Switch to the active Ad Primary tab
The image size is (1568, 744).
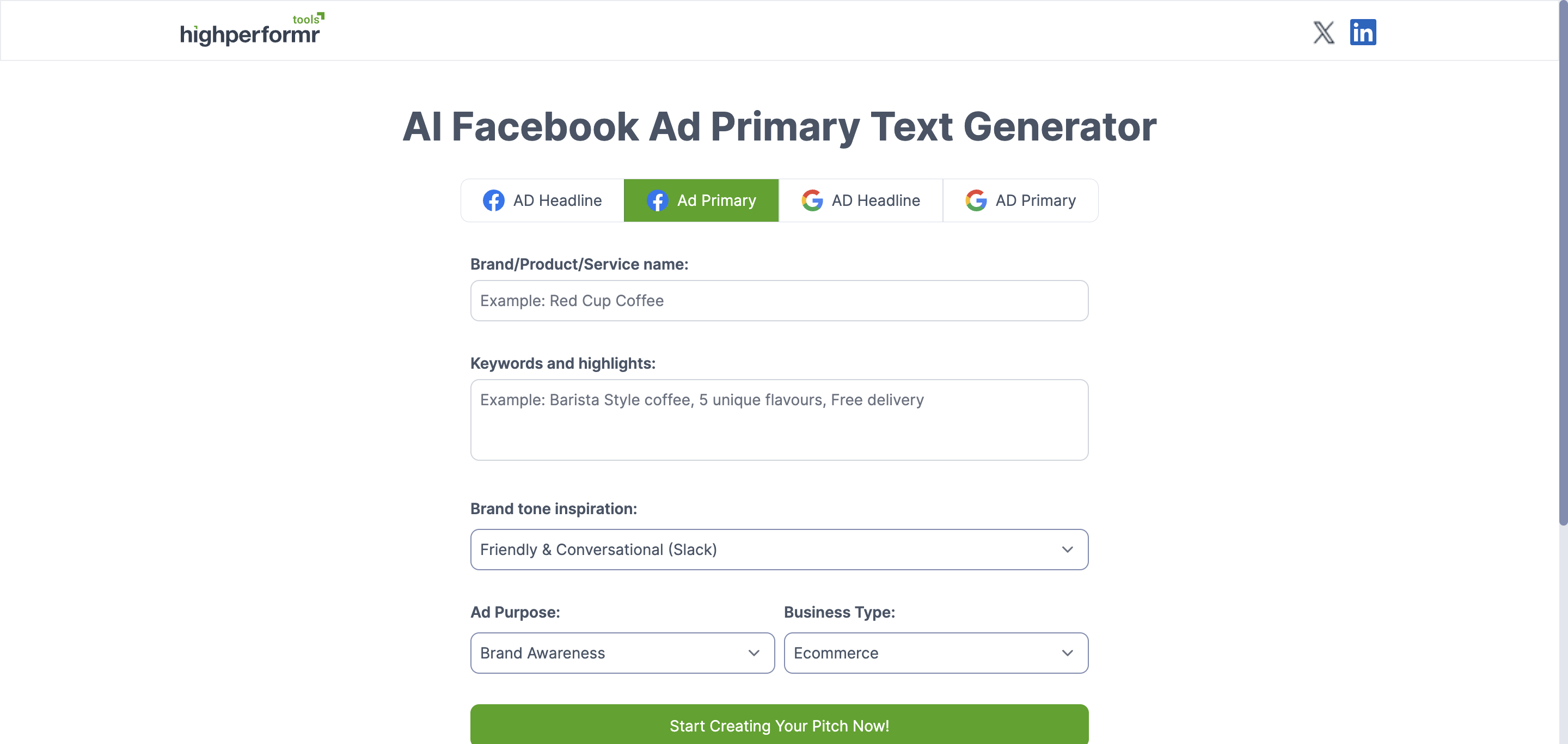pos(701,200)
